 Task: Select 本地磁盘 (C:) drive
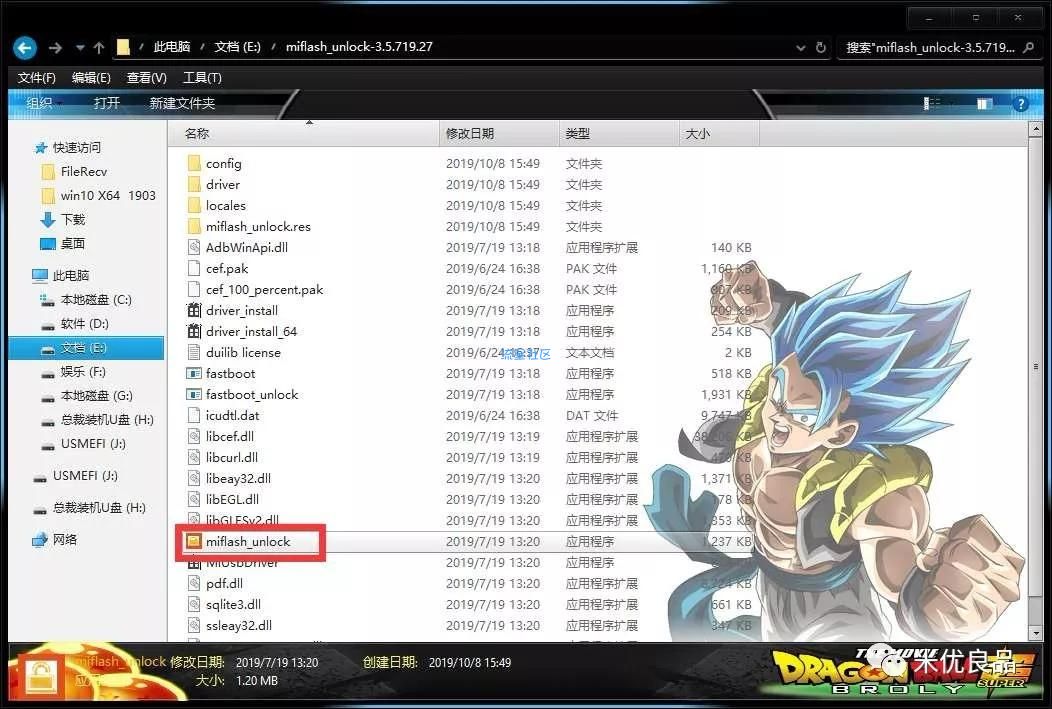pos(96,300)
